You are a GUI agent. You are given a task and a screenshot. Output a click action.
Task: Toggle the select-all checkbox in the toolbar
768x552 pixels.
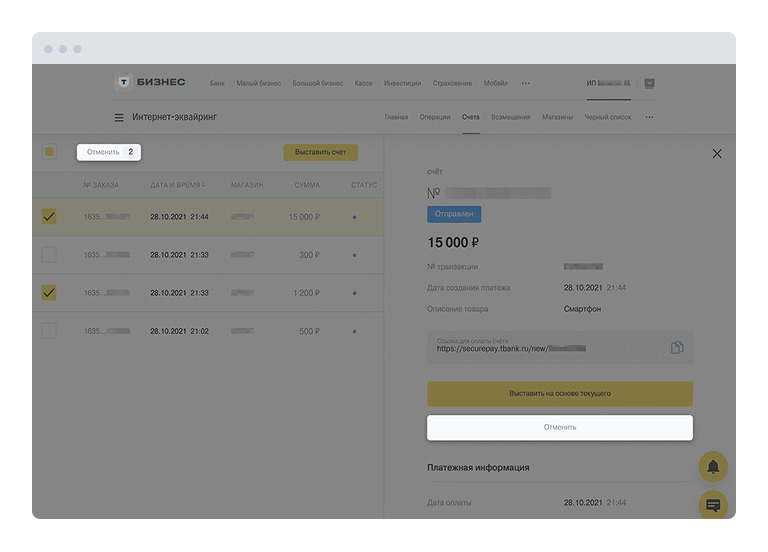(49, 152)
